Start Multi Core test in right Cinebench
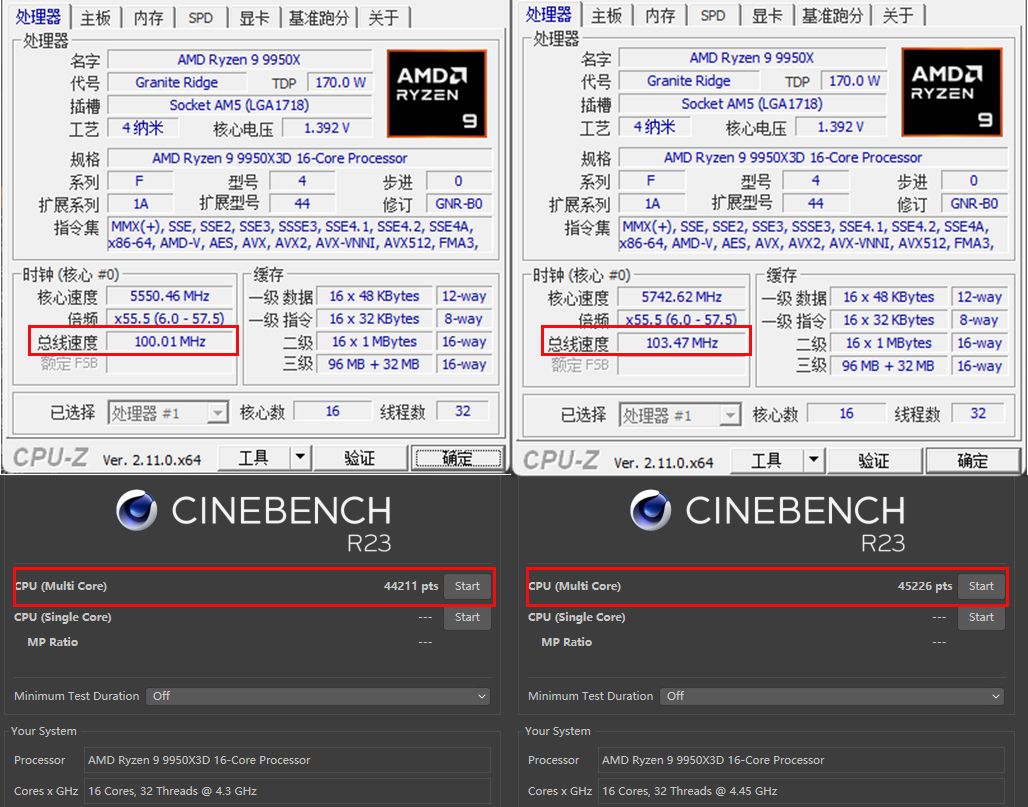Screen dimensions: 1028x807 [981, 586]
